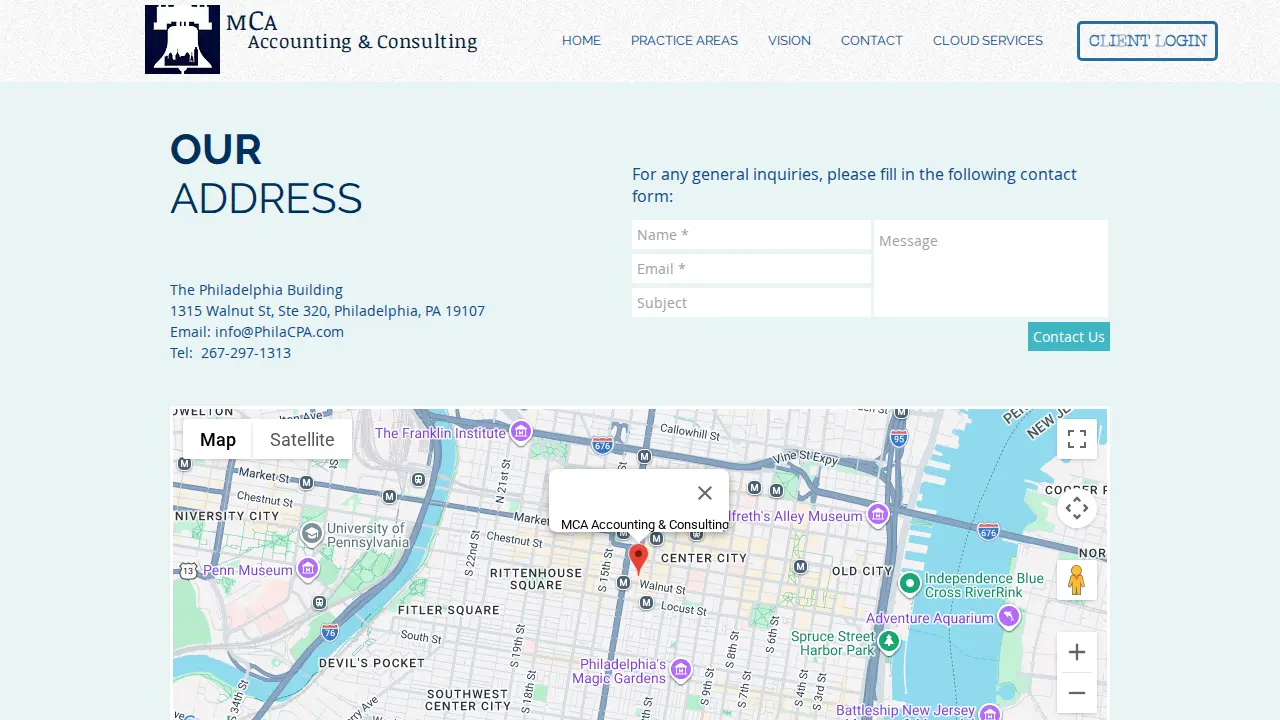Viewport: 1280px width, 720px height.
Task: Click the MCA Accounting & Consulting title
Action: (352, 32)
